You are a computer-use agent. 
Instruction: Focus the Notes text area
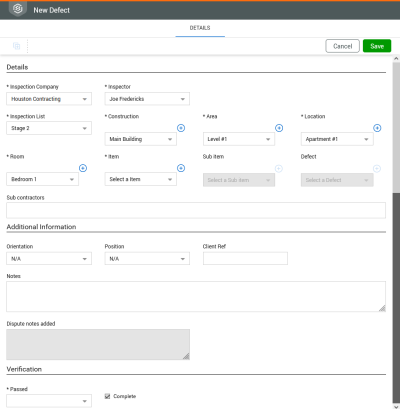(196, 297)
